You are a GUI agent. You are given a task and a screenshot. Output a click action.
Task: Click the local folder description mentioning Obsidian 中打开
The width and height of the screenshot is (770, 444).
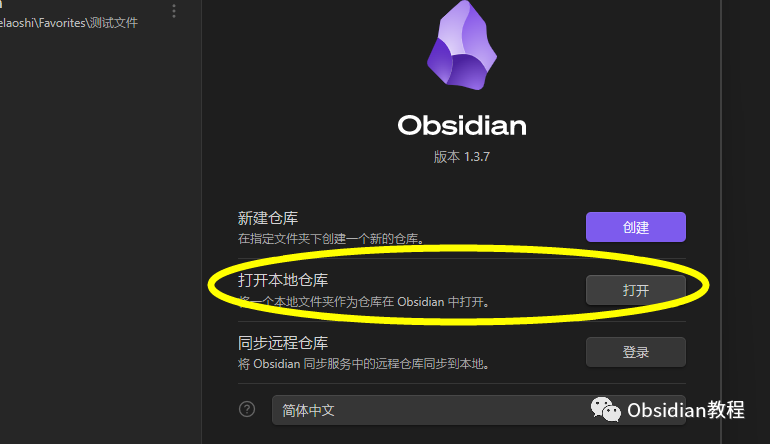(364, 302)
